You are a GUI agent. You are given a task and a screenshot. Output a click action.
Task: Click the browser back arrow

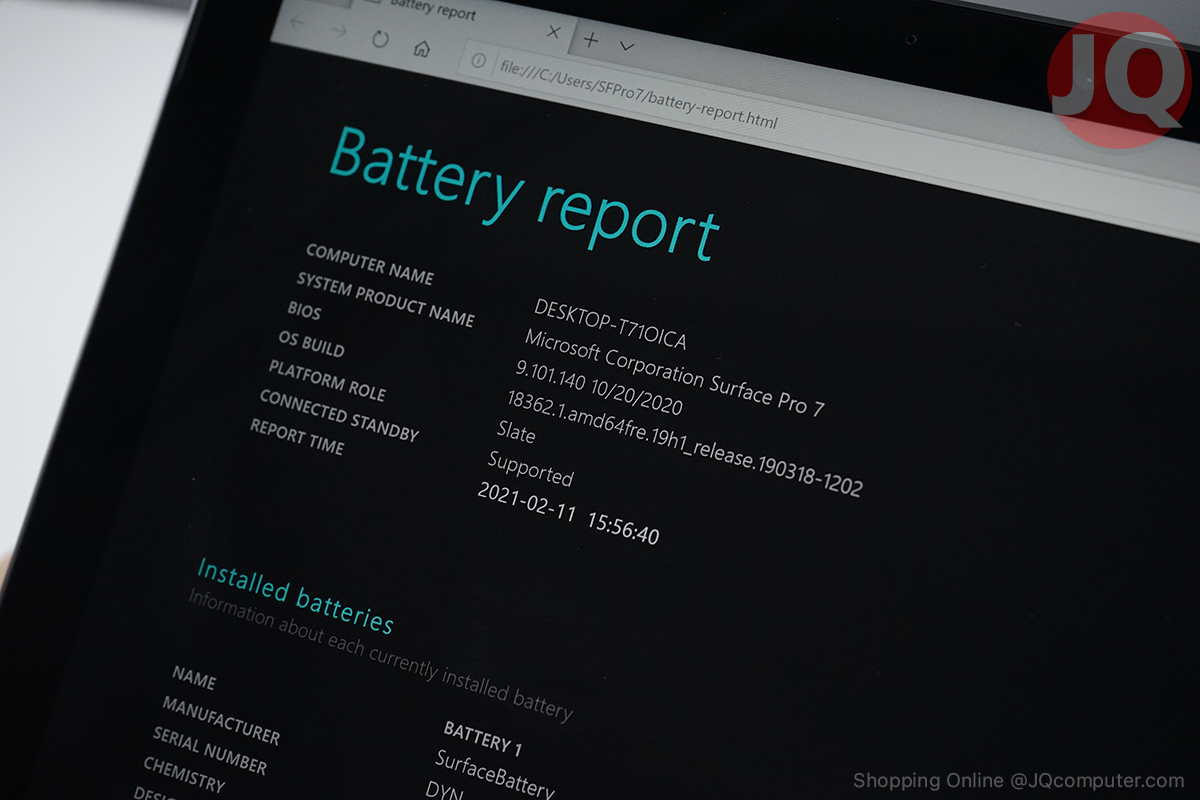coord(298,21)
